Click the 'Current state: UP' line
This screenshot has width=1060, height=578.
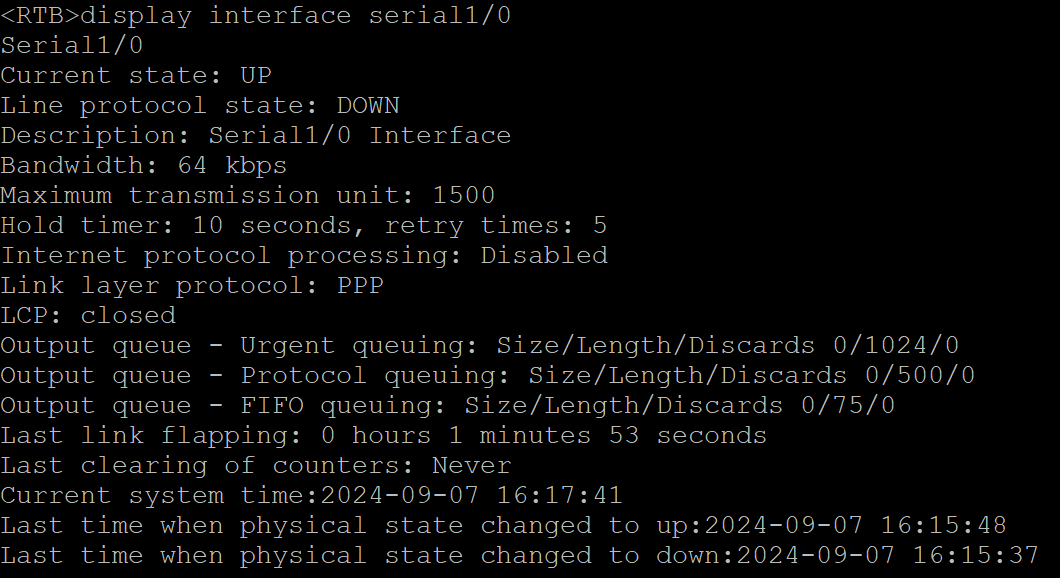136,75
